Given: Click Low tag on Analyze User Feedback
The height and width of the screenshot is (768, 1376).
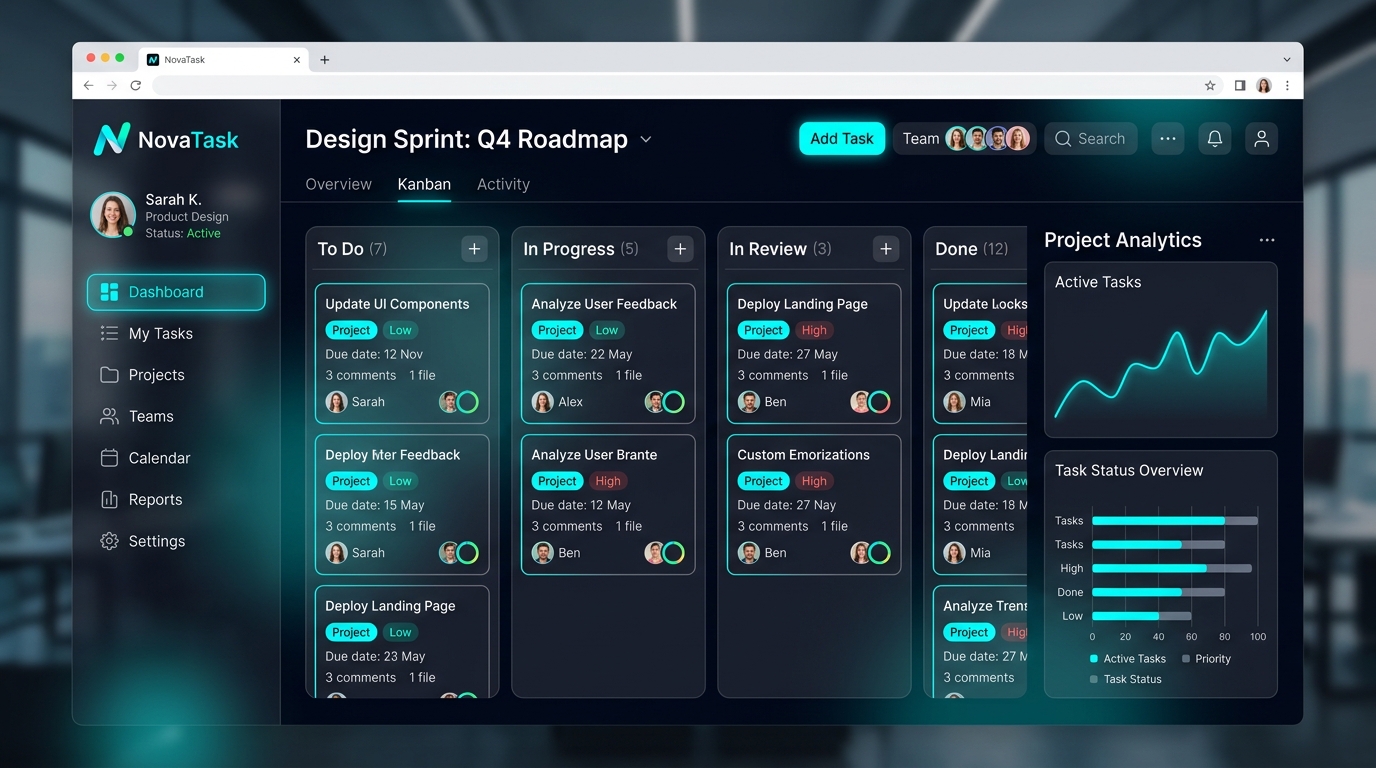Looking at the screenshot, I should pos(607,330).
